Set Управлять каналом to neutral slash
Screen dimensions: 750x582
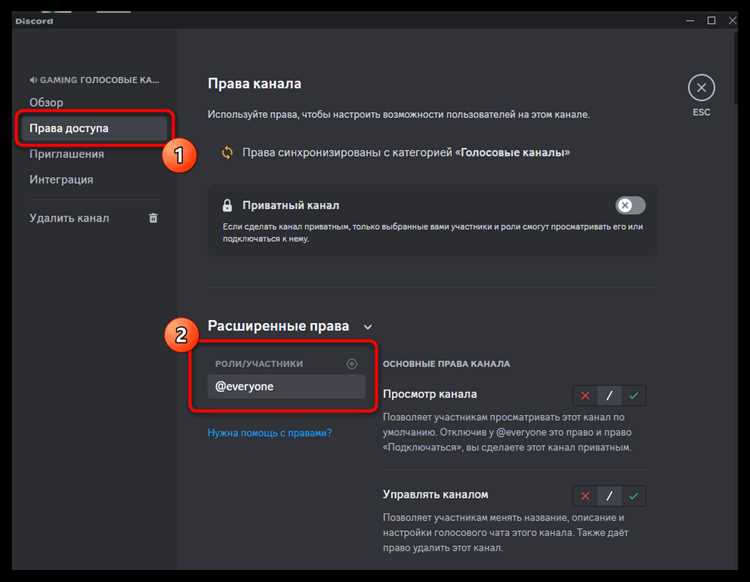[x=609, y=496]
